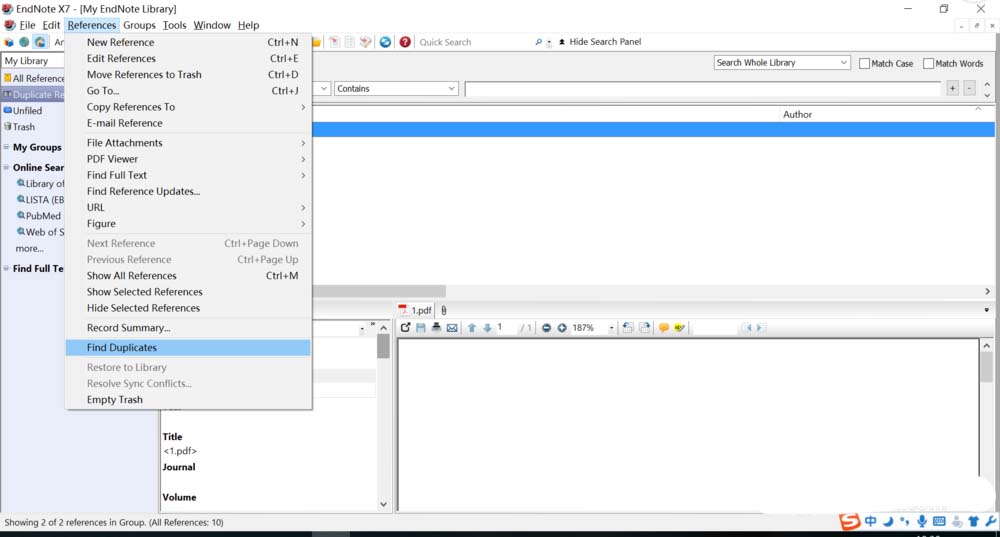Select Integrated Library and Online Search Mode icon
The width and height of the screenshot is (1000, 537).
pyautogui.click(x=40, y=42)
